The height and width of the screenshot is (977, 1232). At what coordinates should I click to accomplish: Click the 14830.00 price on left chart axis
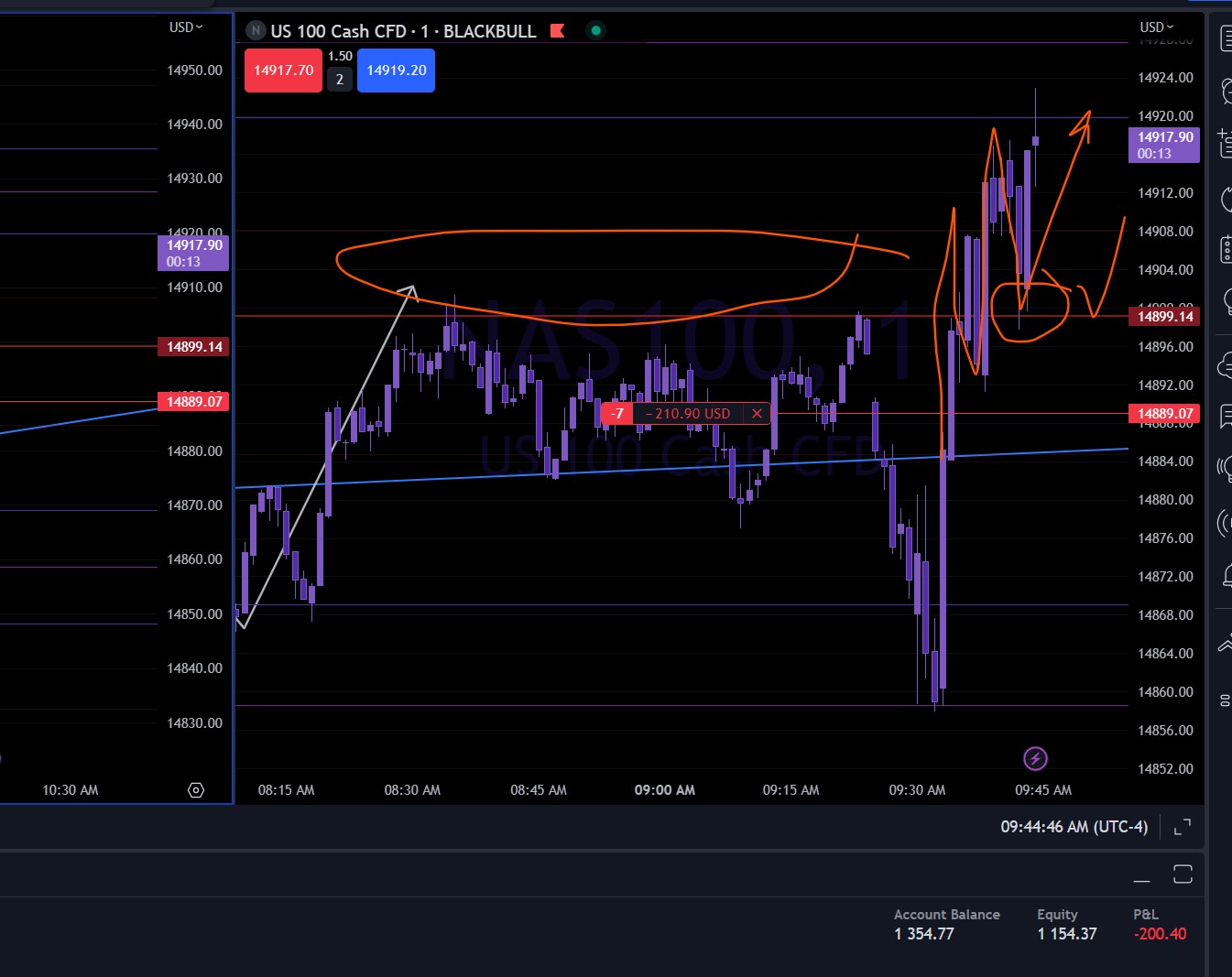point(194,723)
